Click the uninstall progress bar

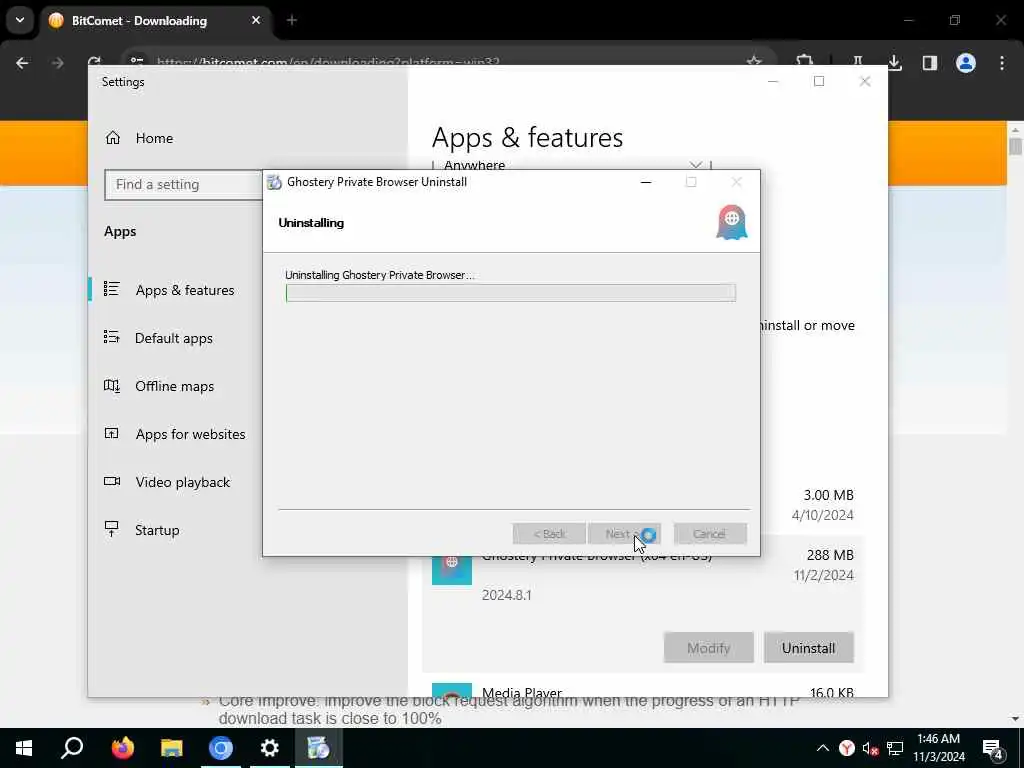pos(511,293)
